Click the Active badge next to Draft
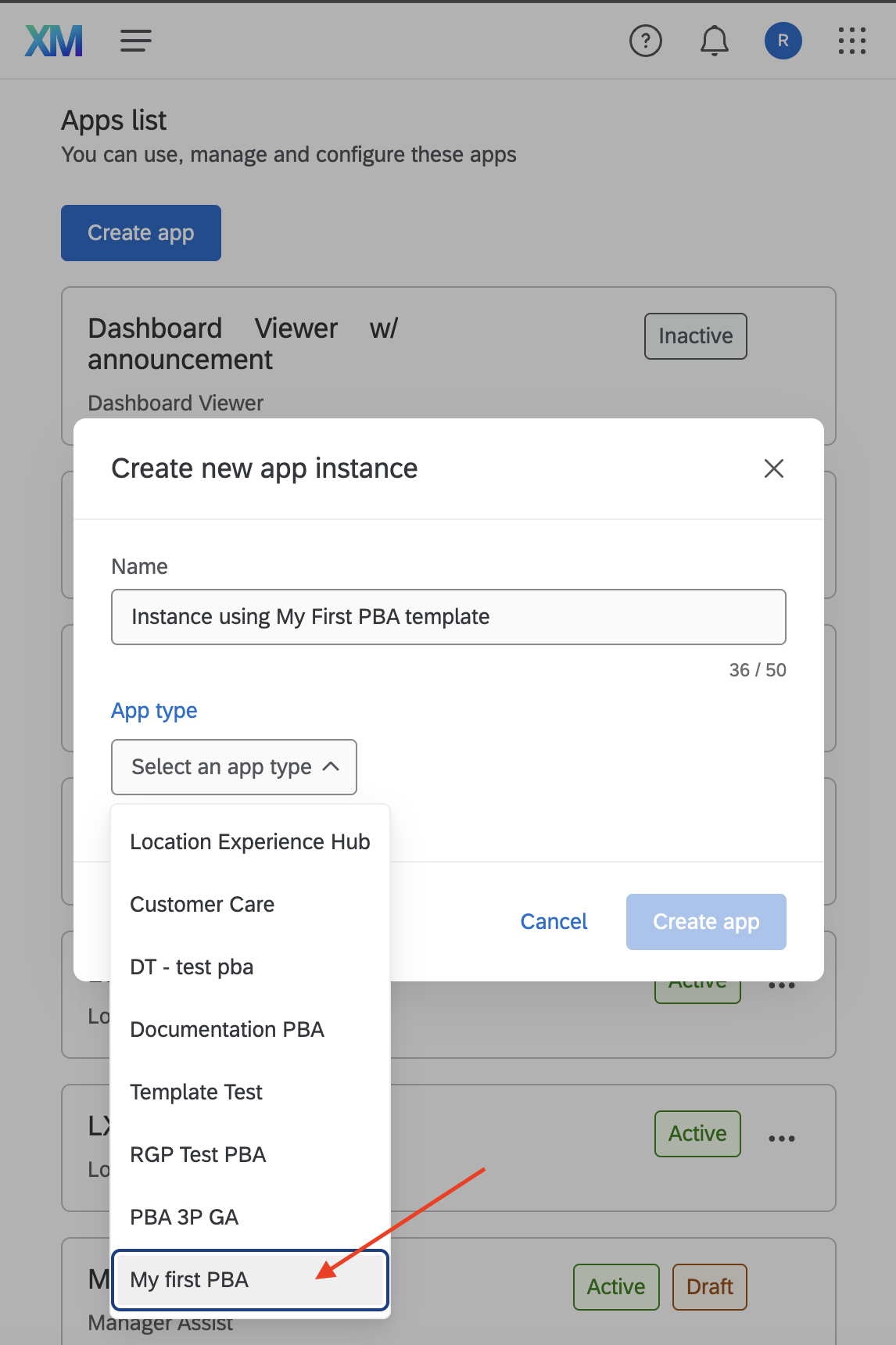 [x=616, y=1287]
